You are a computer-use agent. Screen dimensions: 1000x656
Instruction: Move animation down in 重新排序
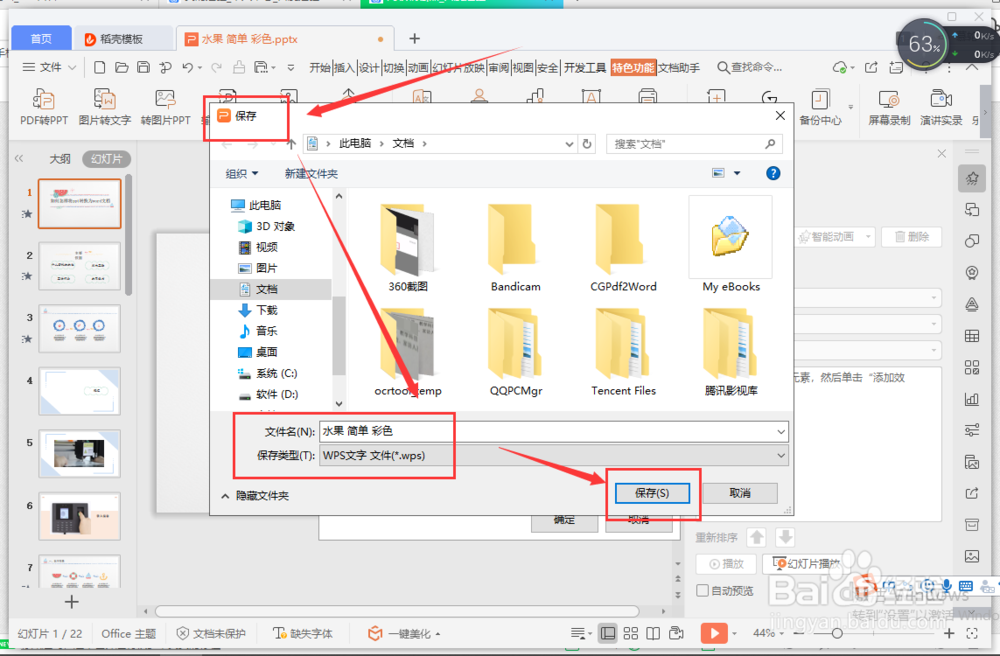click(786, 537)
